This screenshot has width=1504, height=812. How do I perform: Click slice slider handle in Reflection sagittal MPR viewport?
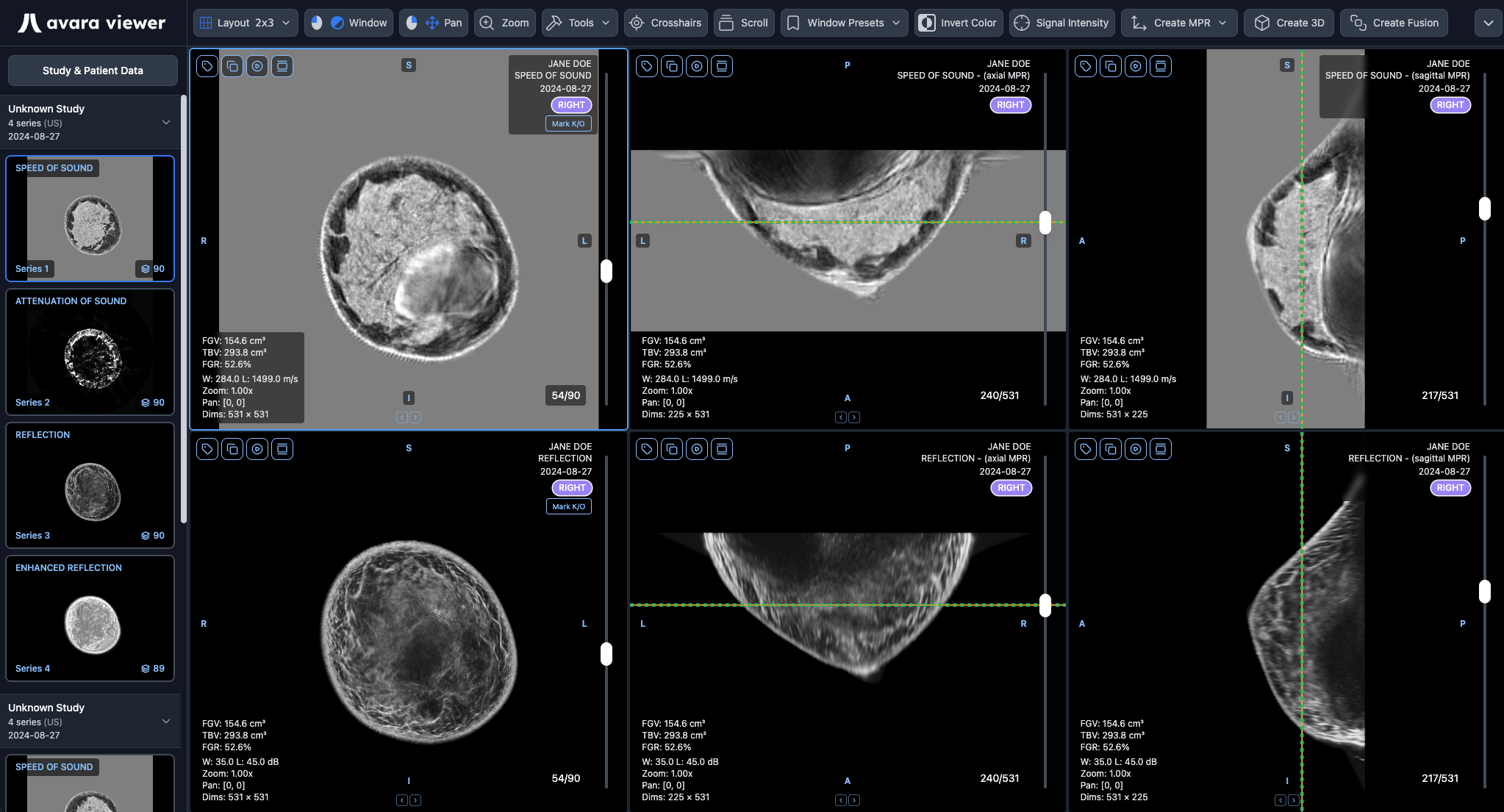pos(1485,592)
